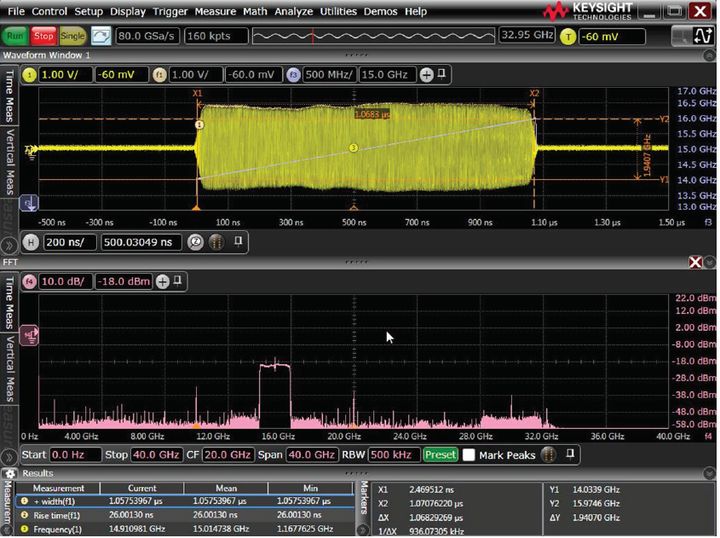
Task: Click the Single acquisition button
Action: 73,35
